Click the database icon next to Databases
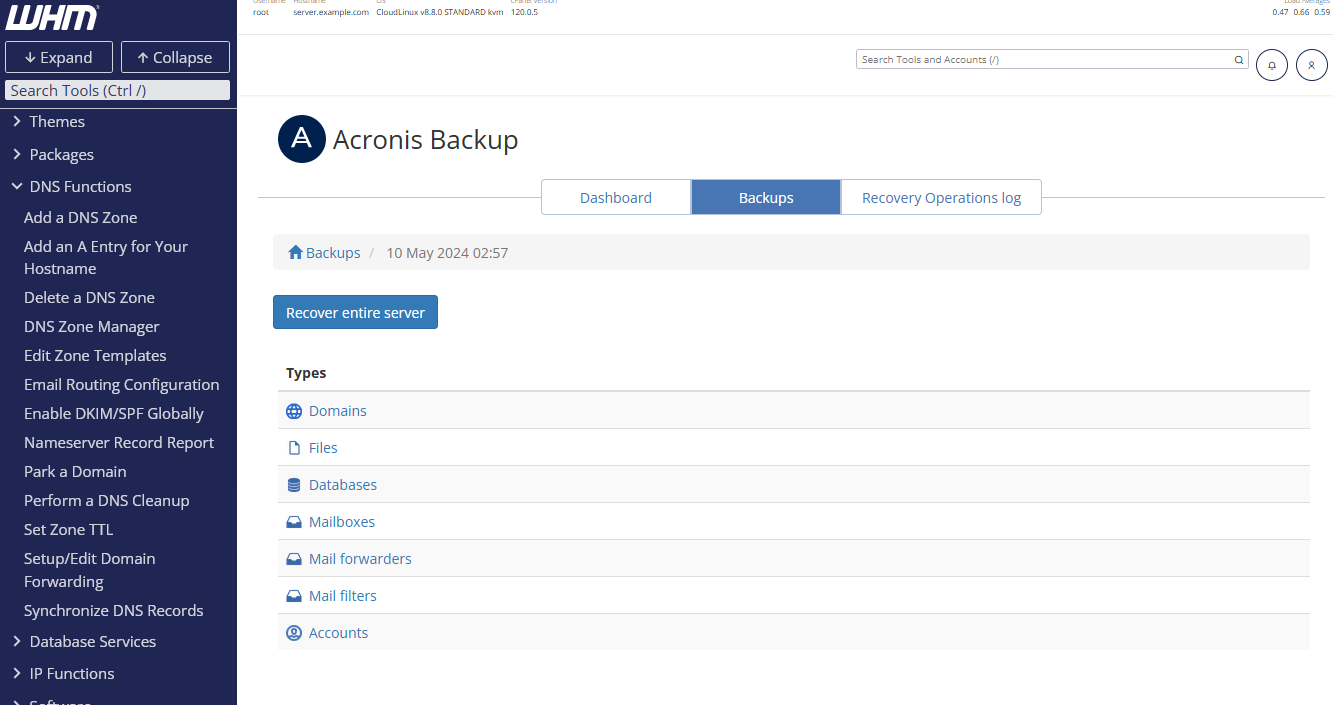The height and width of the screenshot is (705, 1333). (x=293, y=484)
